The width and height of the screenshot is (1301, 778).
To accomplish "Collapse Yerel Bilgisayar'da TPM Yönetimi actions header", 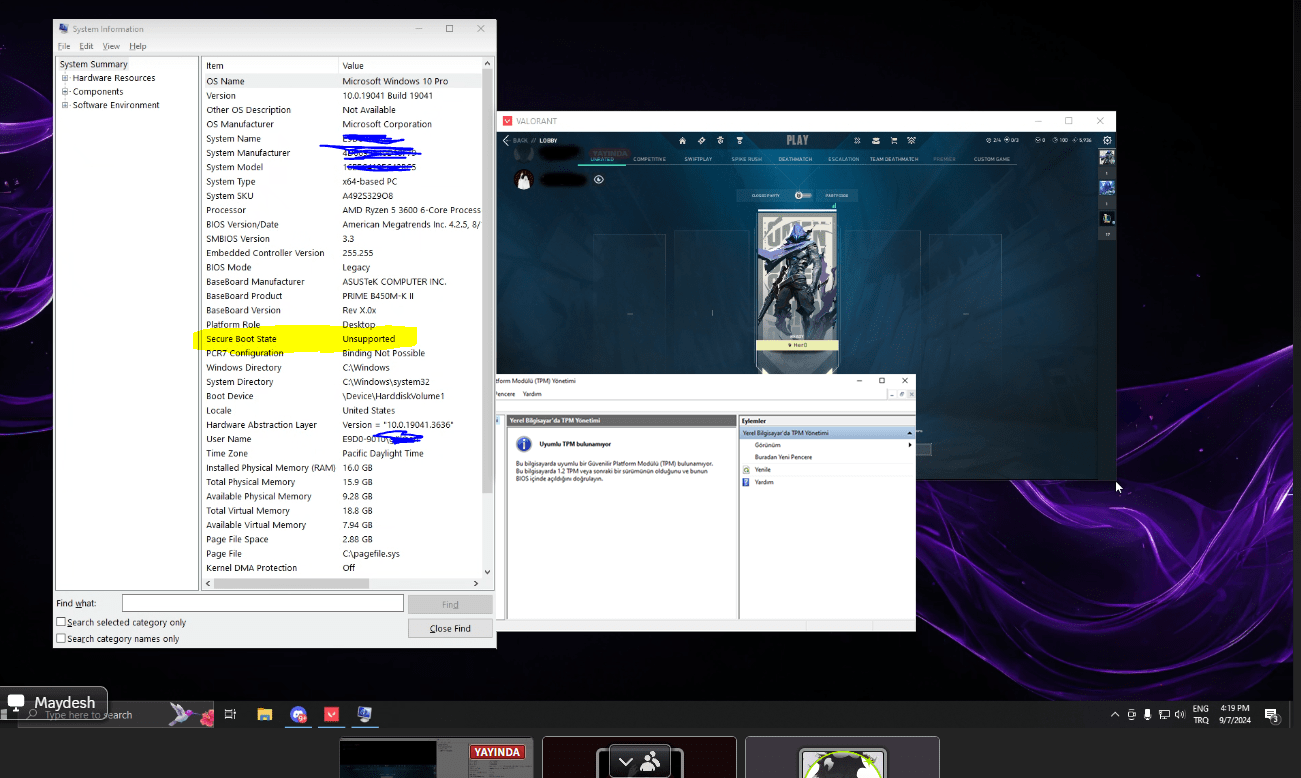I will 909,433.
